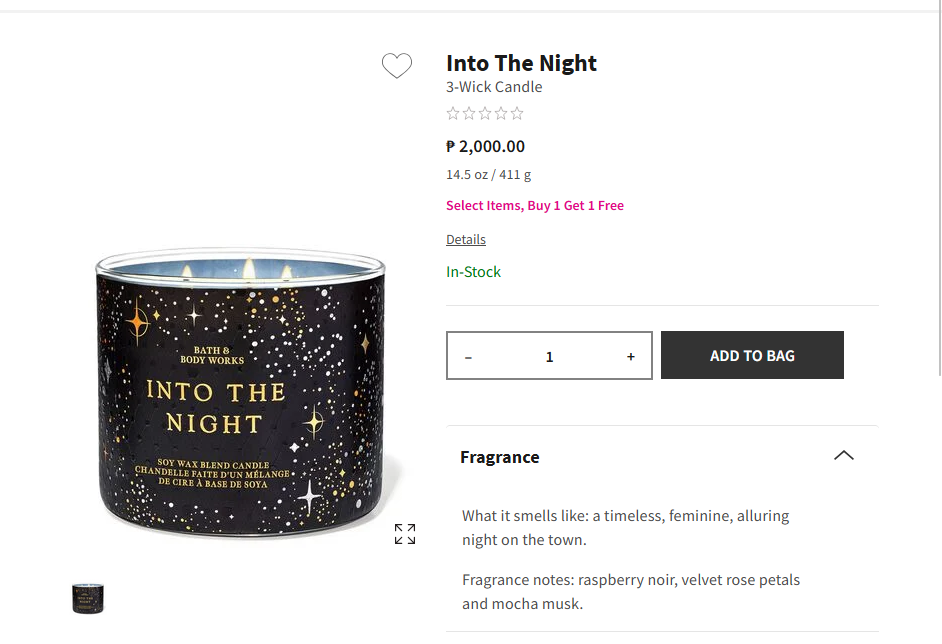Click the Into The Night product title
The height and width of the screenshot is (644, 942).
(x=521, y=63)
